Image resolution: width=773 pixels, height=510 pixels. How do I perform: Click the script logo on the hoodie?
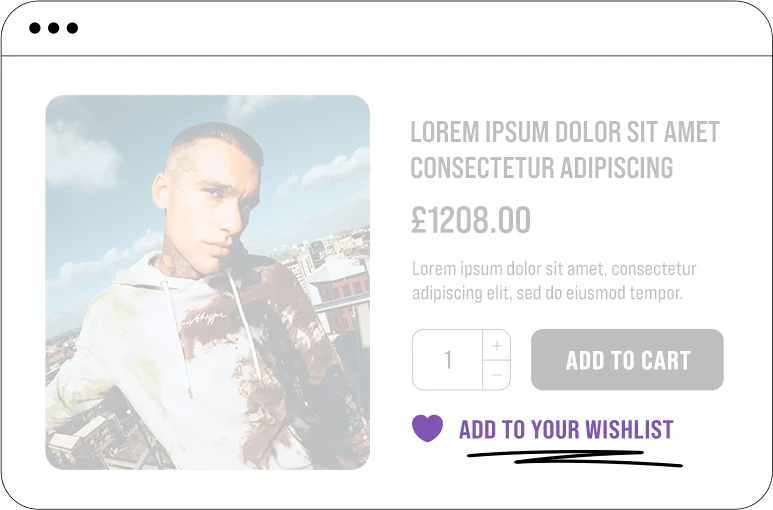(203, 319)
